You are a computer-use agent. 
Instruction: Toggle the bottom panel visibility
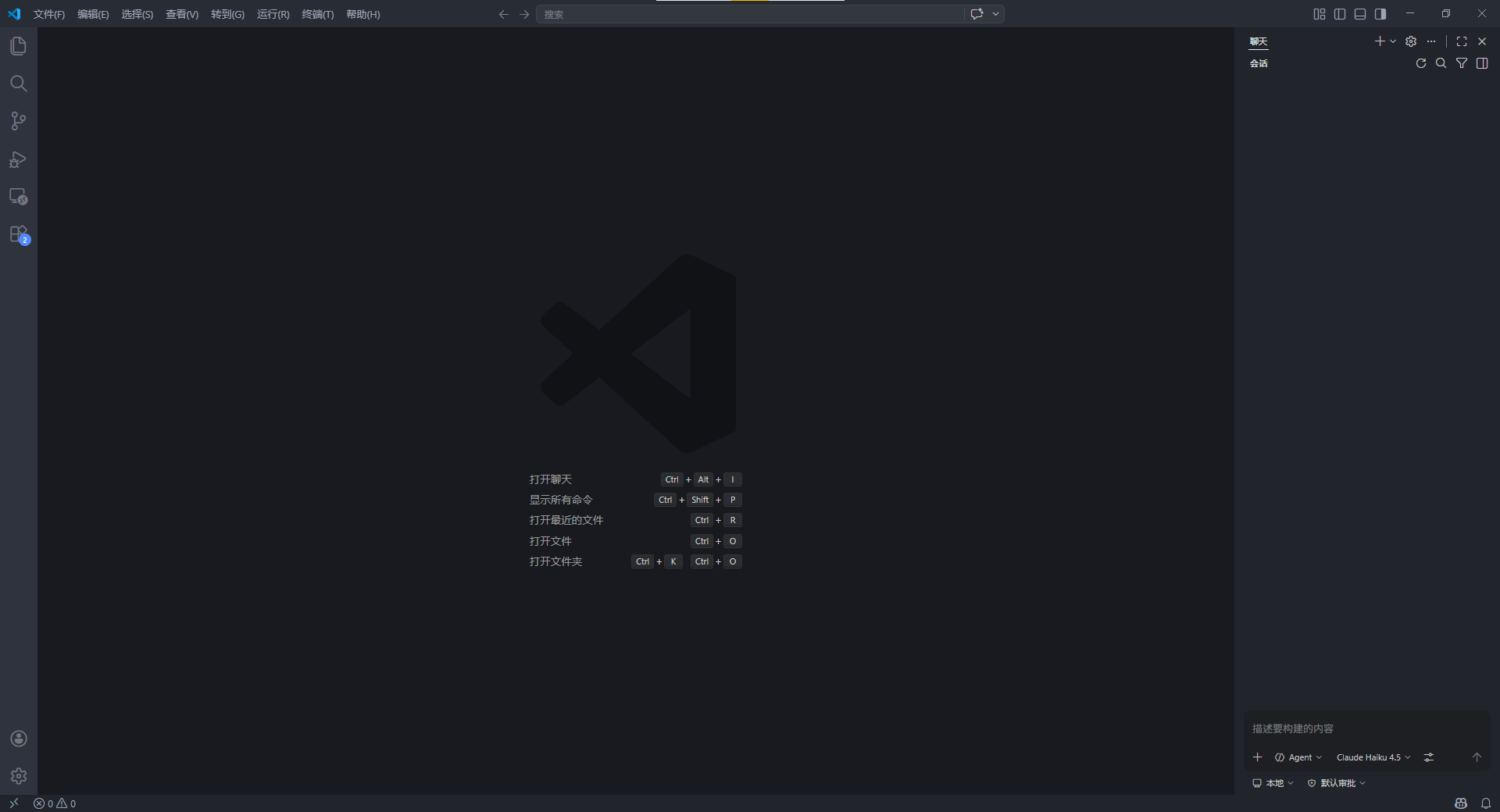coord(1359,14)
